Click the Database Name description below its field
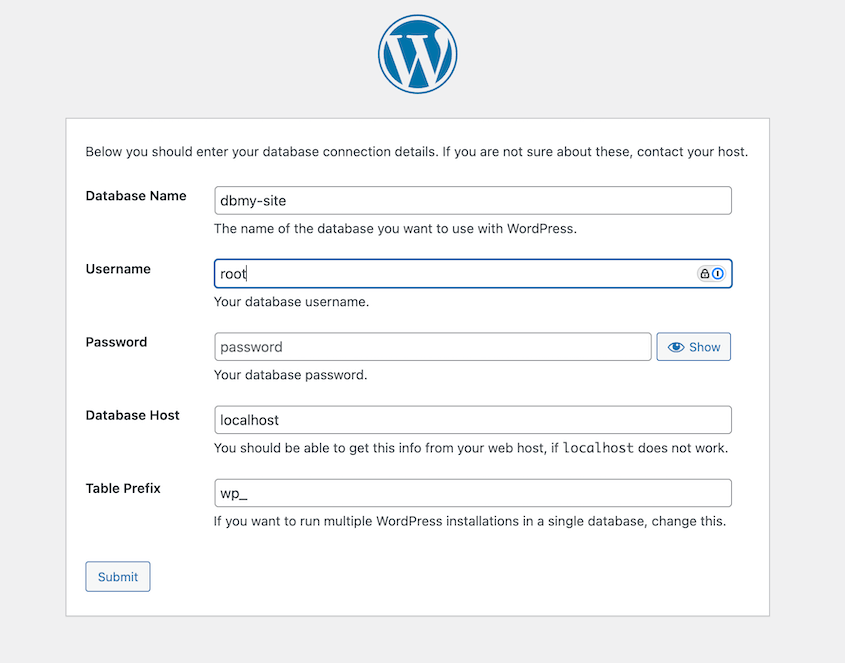845x663 pixels. pyautogui.click(x=395, y=228)
